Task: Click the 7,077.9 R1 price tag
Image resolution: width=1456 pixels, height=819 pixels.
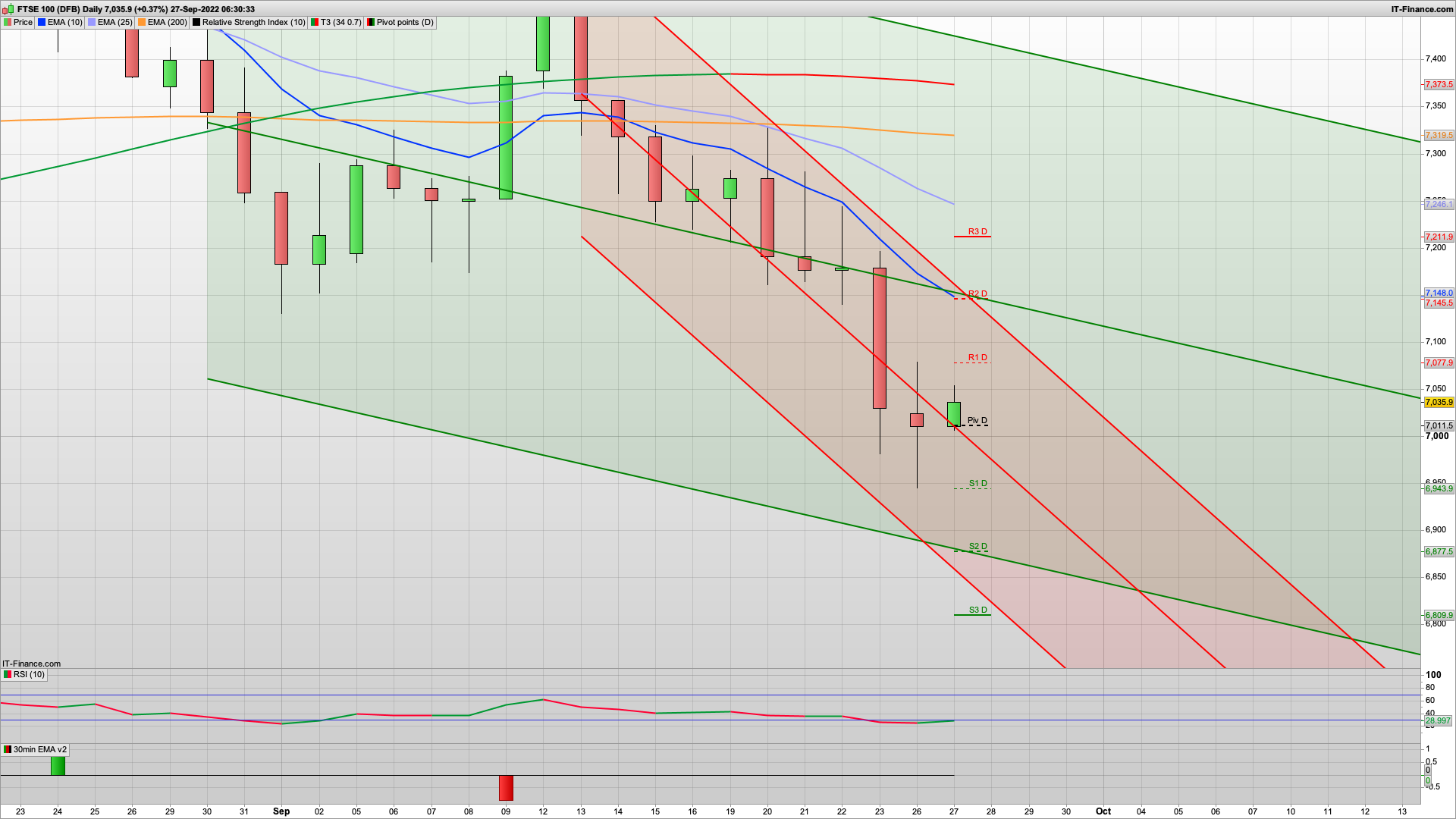Action: pyautogui.click(x=1439, y=363)
